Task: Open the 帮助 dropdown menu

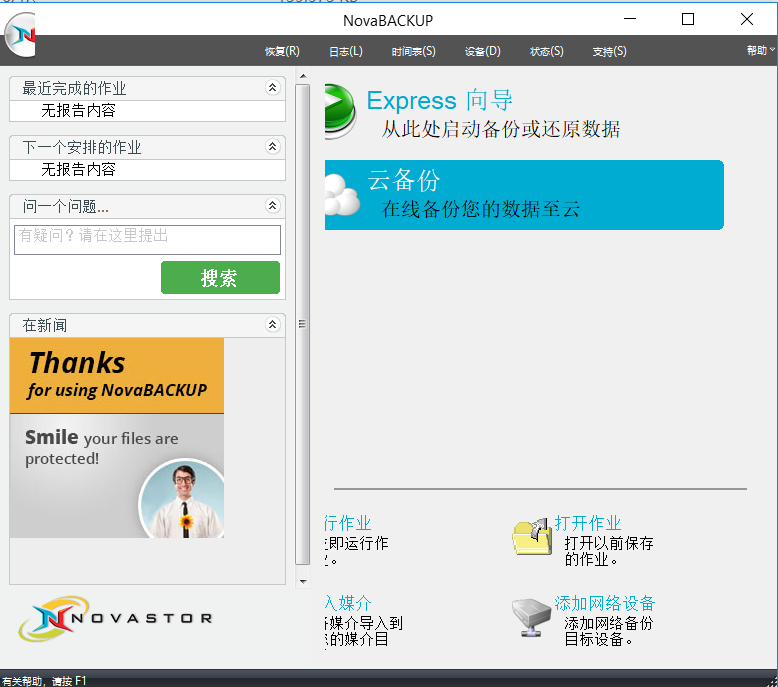Action: (x=760, y=50)
